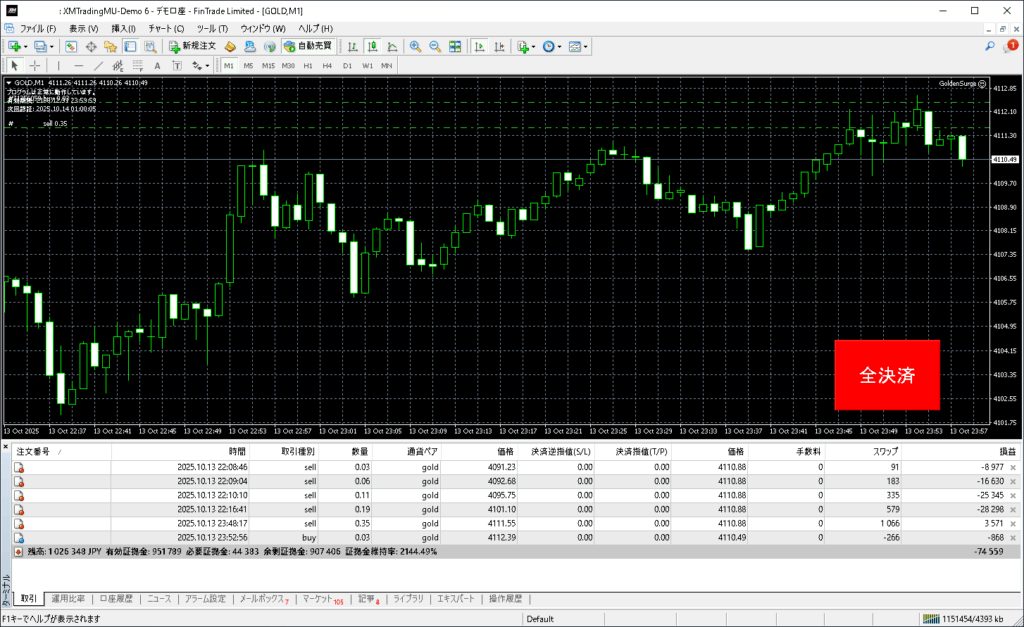Select the crosshair cursor tool
Image resolution: width=1024 pixels, height=627 pixels.
pos(35,65)
